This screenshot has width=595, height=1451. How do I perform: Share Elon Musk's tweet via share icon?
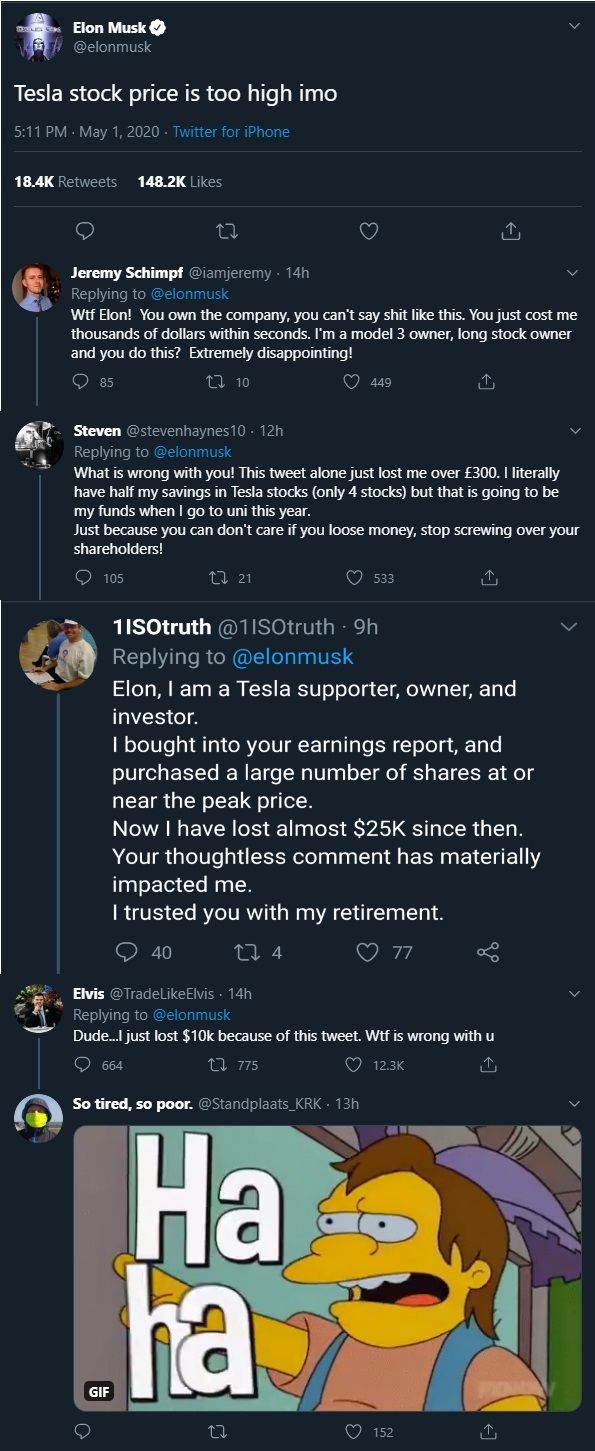510,231
